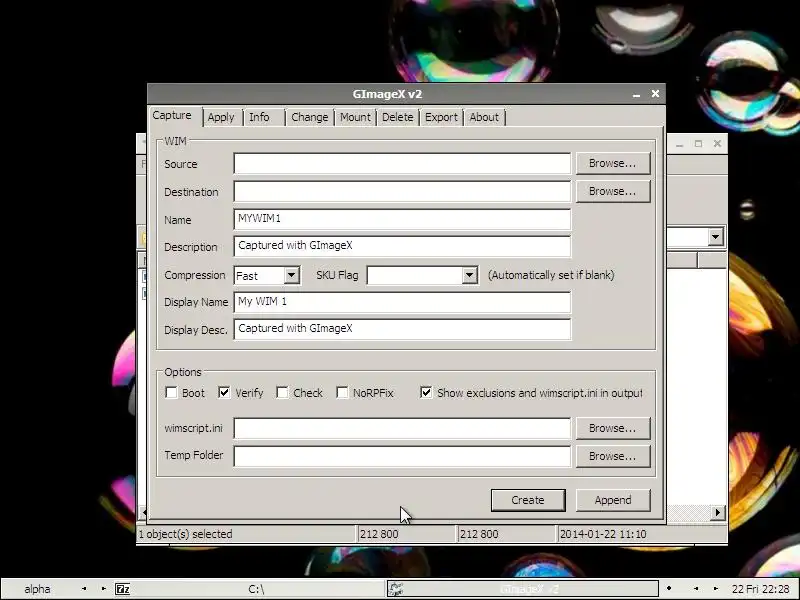Click the Append button
Image resolution: width=800 pixels, height=600 pixels.
(613, 500)
